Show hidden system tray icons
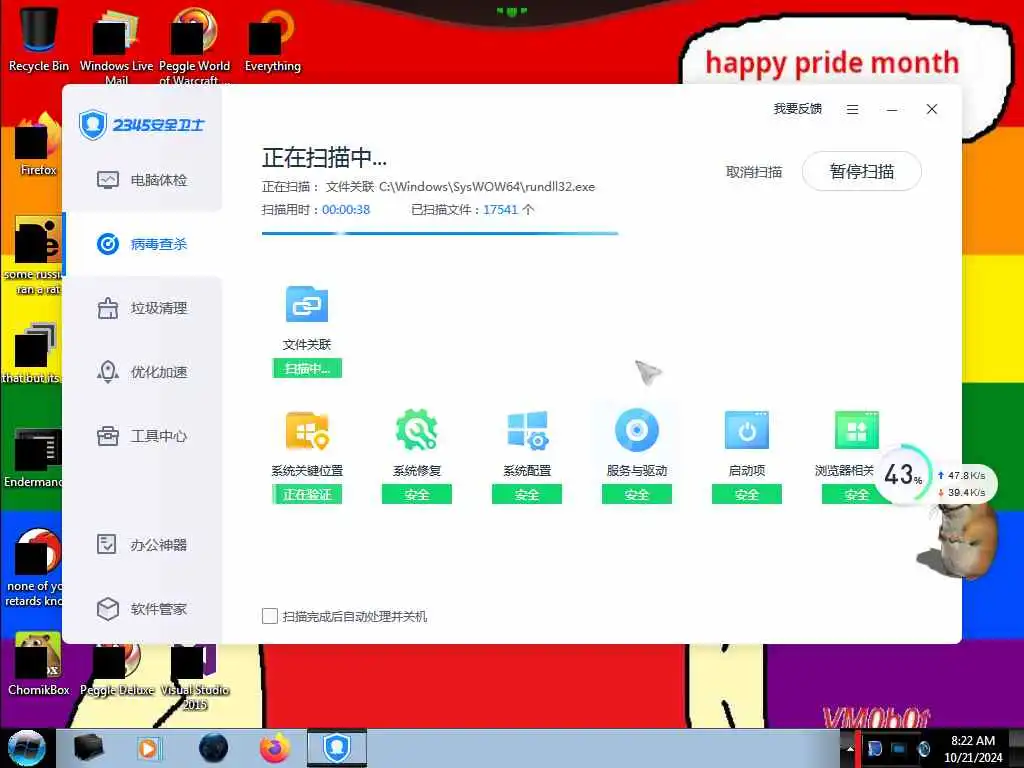The height and width of the screenshot is (768, 1024). pyautogui.click(x=850, y=749)
